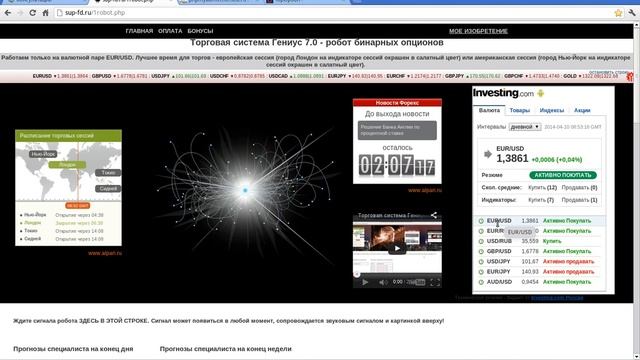Image resolution: width=640 pixels, height=360 pixels.
Task: Click the Новости Форекс header
Action: click(x=397, y=103)
